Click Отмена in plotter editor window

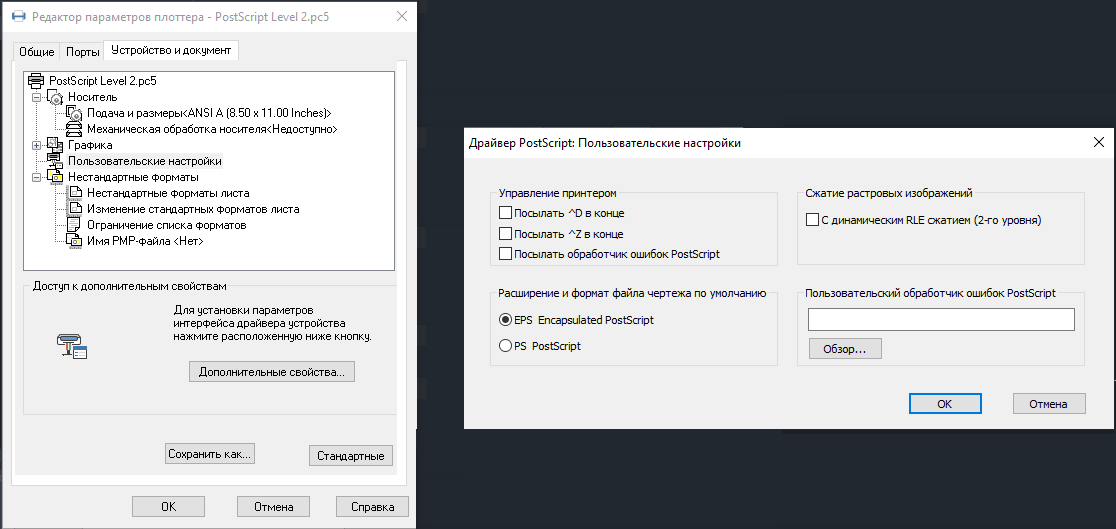(x=274, y=507)
